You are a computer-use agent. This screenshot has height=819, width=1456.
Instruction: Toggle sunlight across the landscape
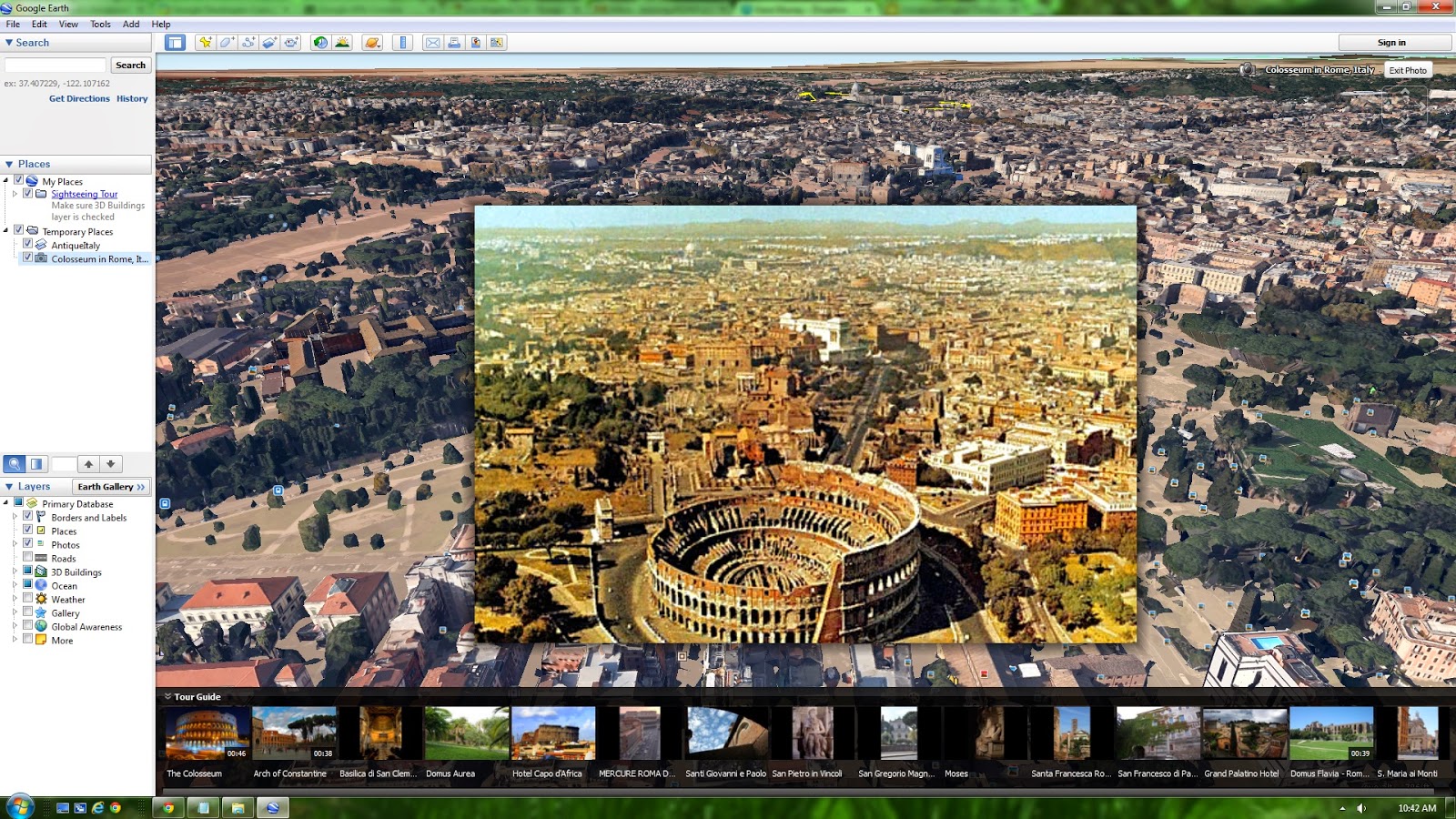pyautogui.click(x=341, y=42)
